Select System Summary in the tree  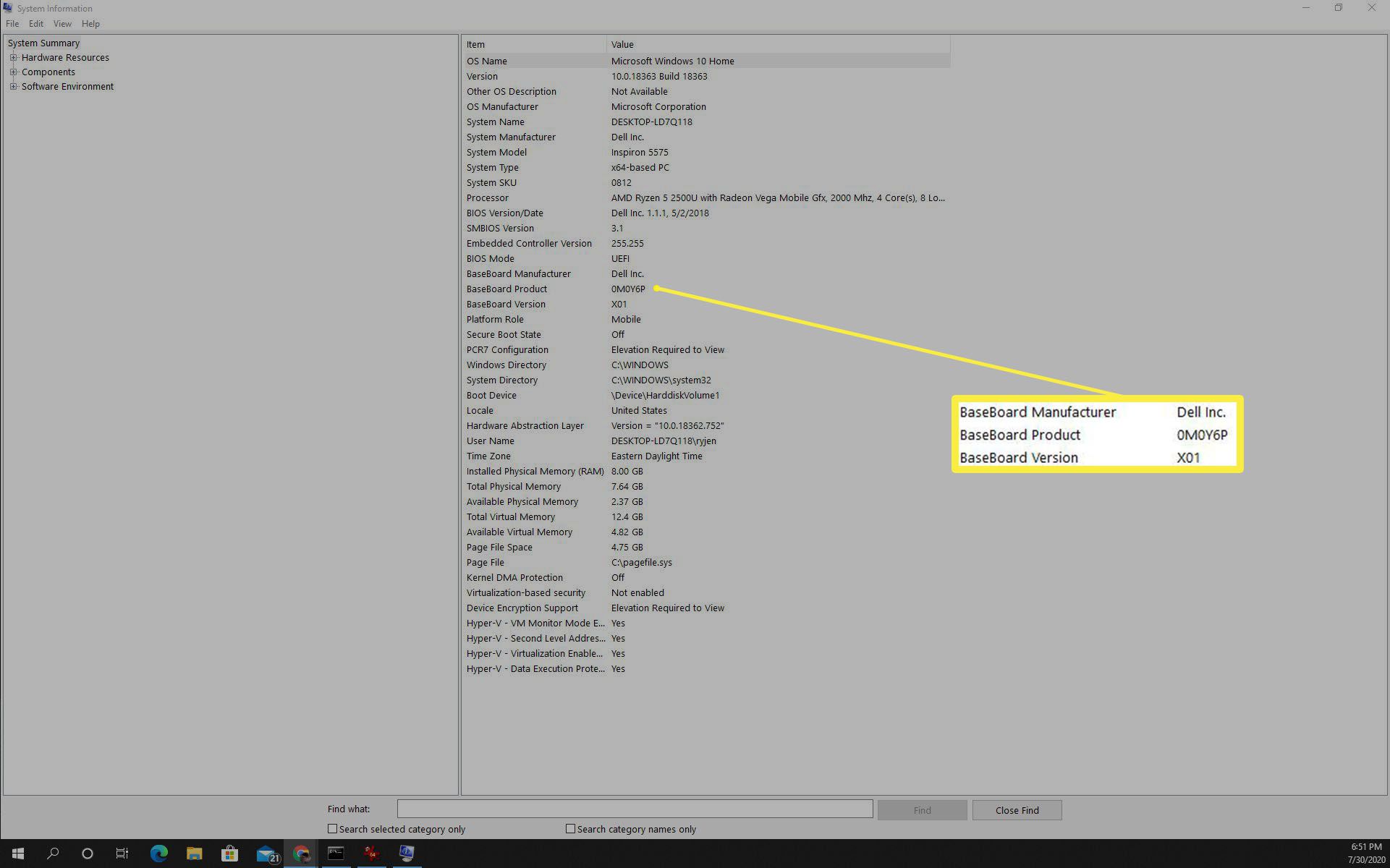click(x=43, y=43)
